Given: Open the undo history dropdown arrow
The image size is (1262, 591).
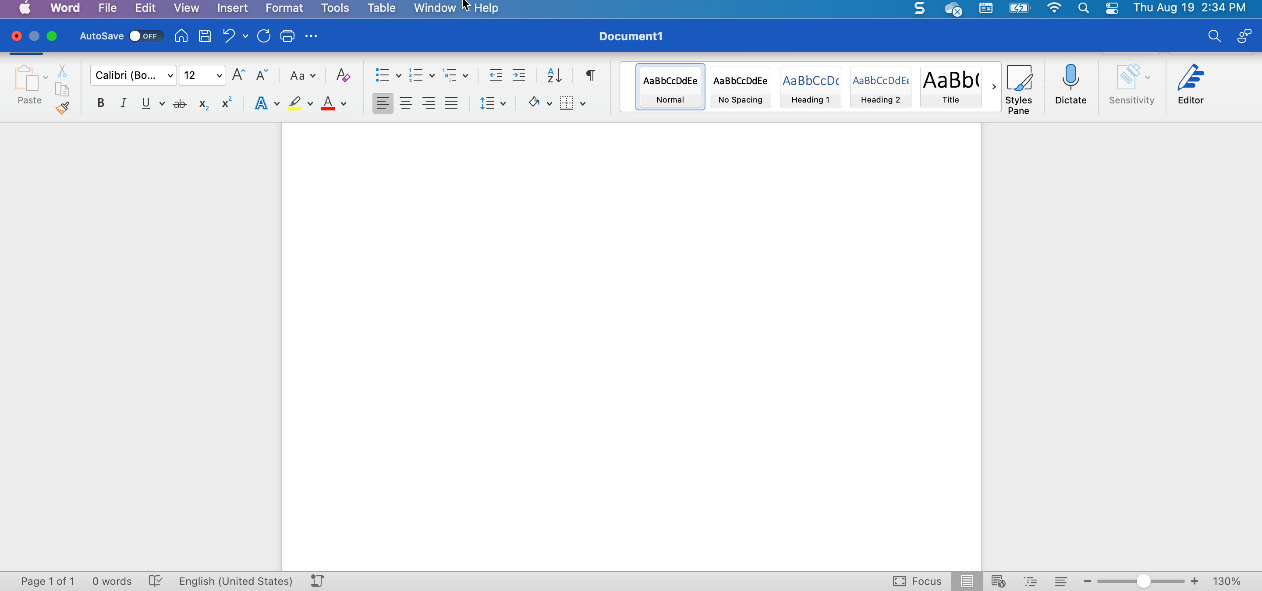Looking at the screenshot, I should pos(245,37).
